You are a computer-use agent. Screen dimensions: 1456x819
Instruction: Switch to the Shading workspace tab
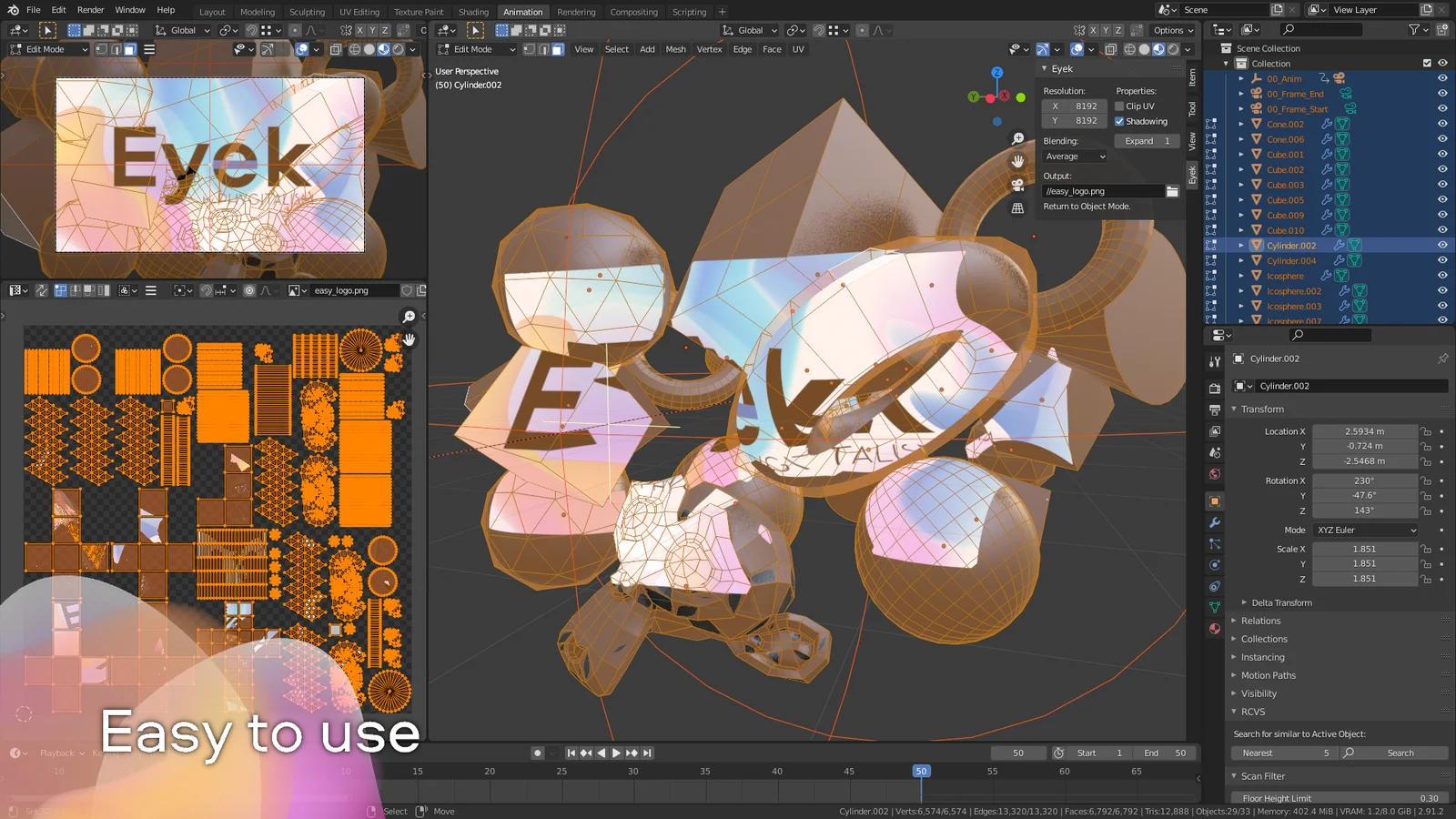coord(473,12)
